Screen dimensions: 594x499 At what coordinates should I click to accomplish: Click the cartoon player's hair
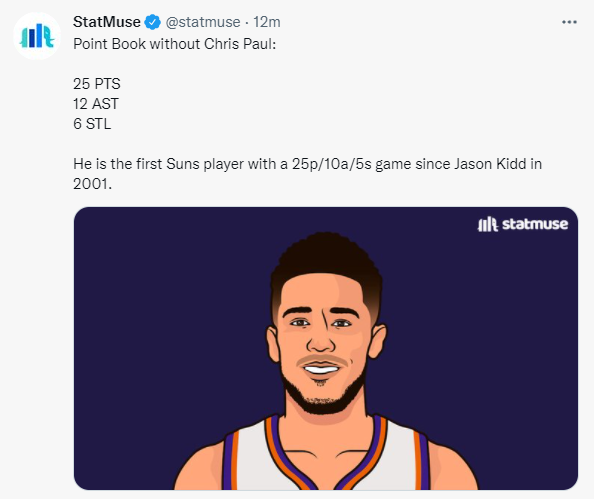tap(326, 261)
